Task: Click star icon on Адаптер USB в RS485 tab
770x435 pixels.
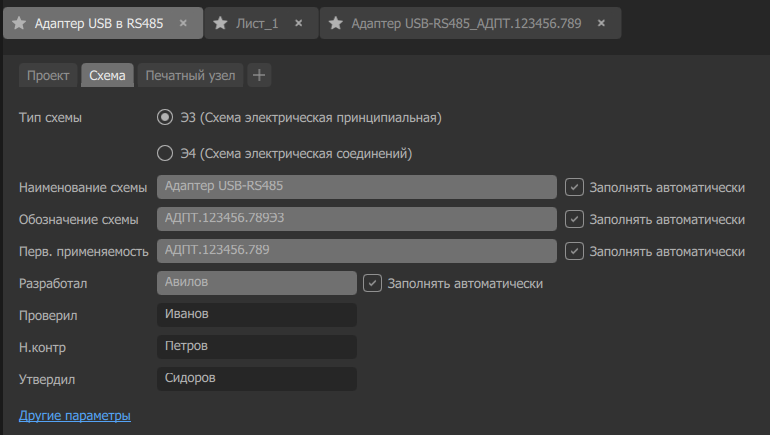Action: click(x=19, y=23)
